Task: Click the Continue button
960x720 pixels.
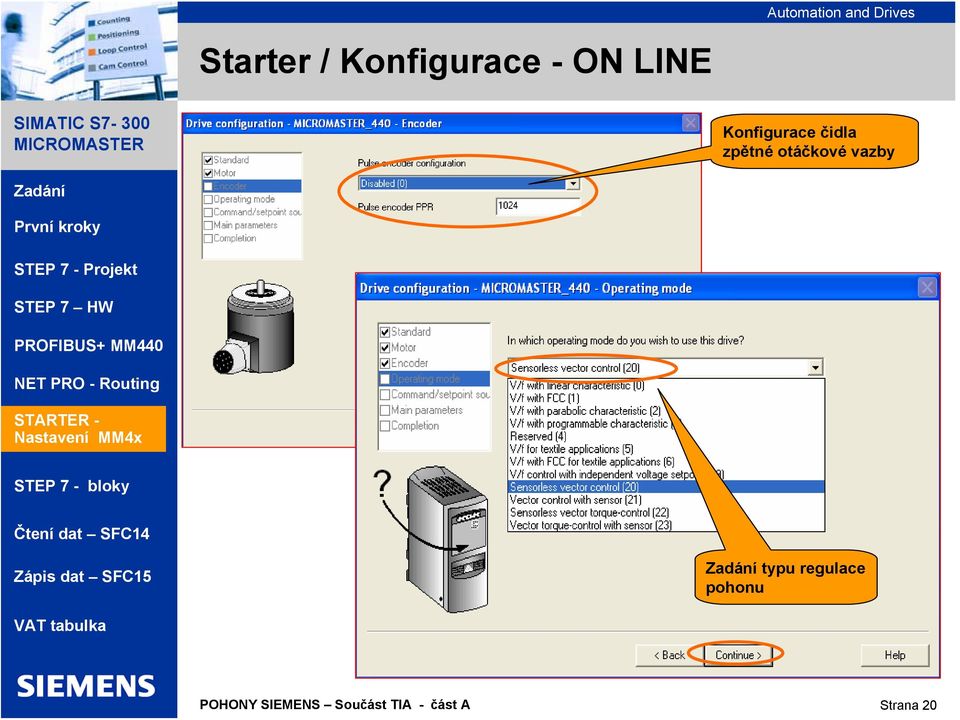Action: [x=738, y=655]
